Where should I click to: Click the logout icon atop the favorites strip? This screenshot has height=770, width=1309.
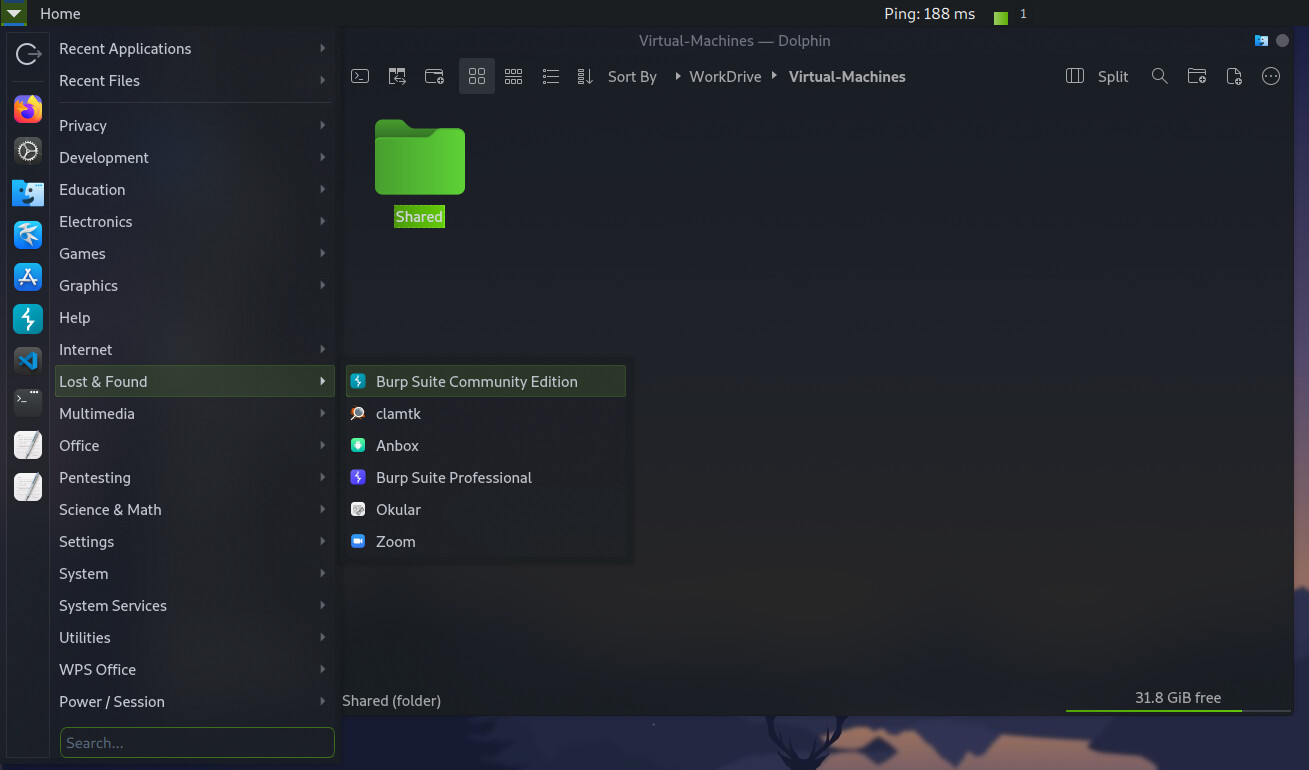pyautogui.click(x=28, y=54)
